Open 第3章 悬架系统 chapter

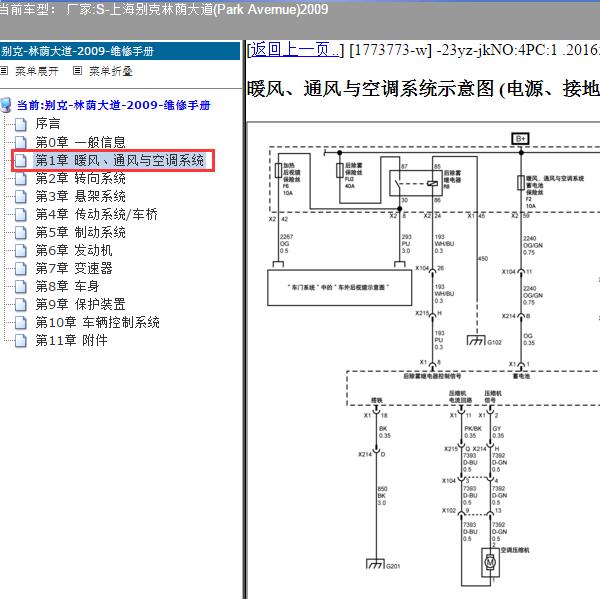(x=80, y=196)
